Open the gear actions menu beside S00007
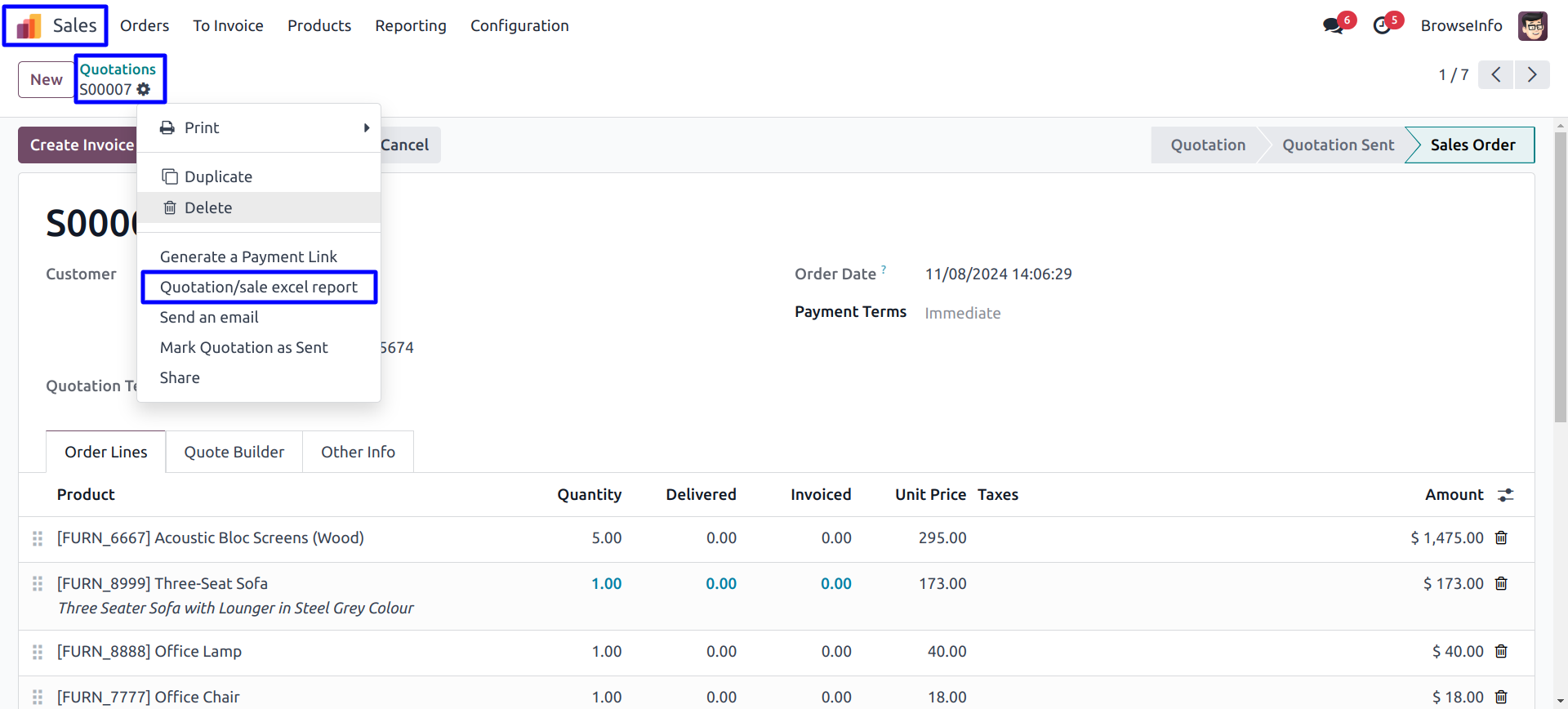The image size is (1568, 709). point(144,89)
